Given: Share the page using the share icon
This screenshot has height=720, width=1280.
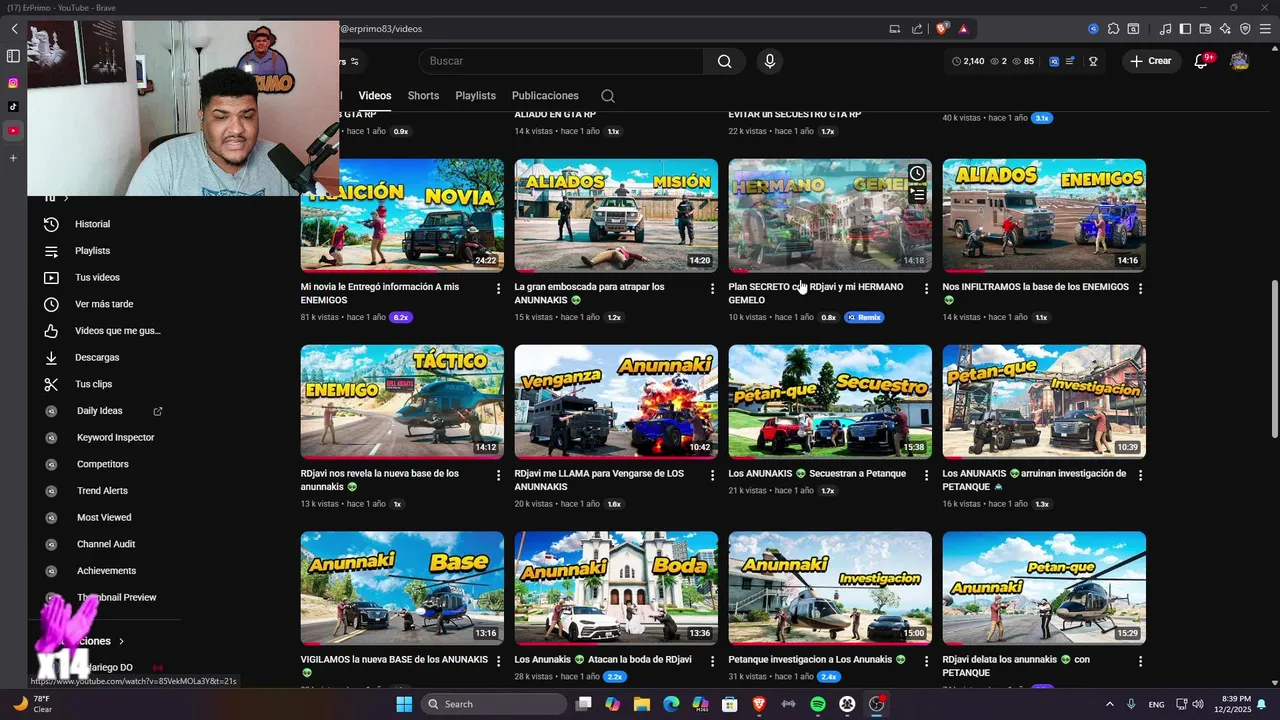Looking at the screenshot, I should coord(917,29).
